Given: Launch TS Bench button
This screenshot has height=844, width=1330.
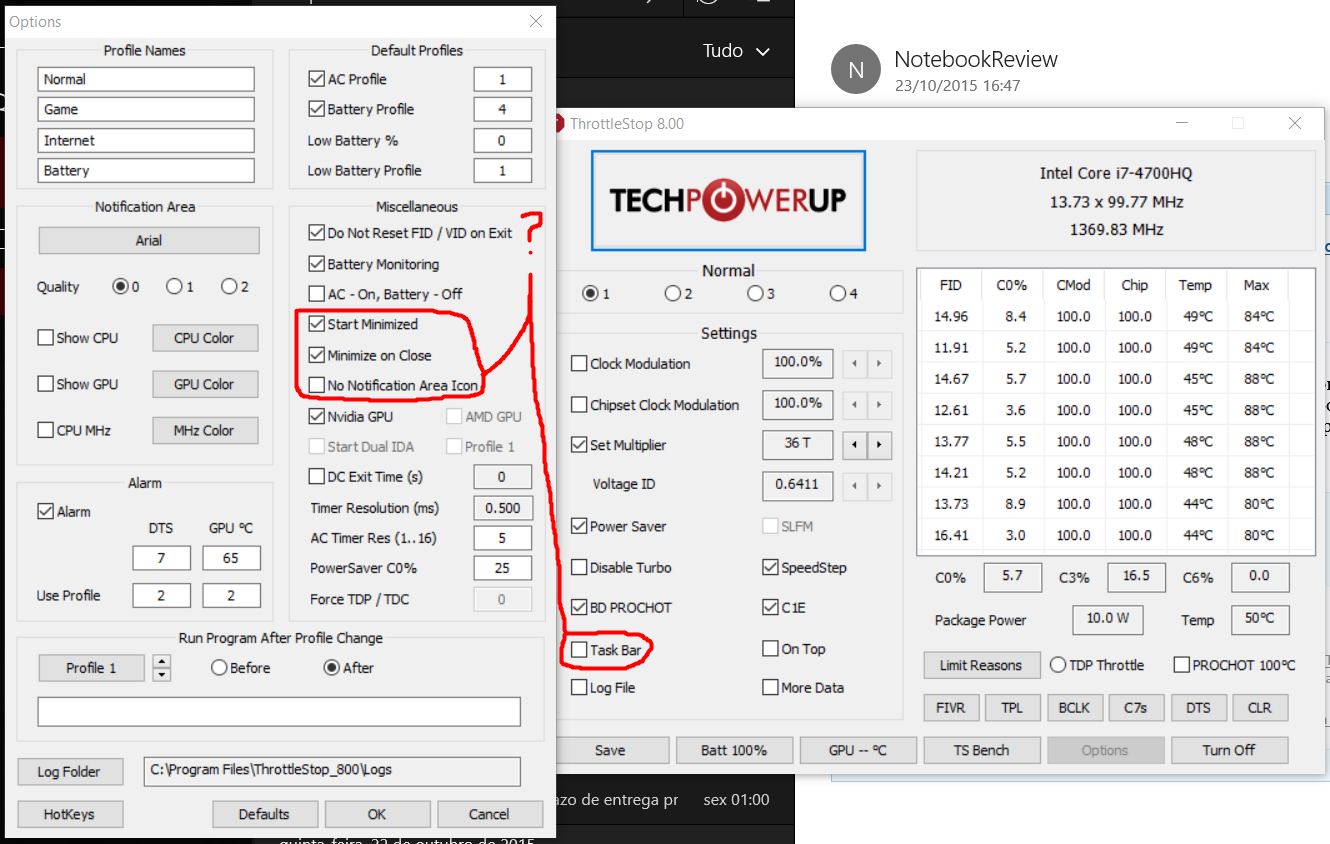Looking at the screenshot, I should click(981, 750).
